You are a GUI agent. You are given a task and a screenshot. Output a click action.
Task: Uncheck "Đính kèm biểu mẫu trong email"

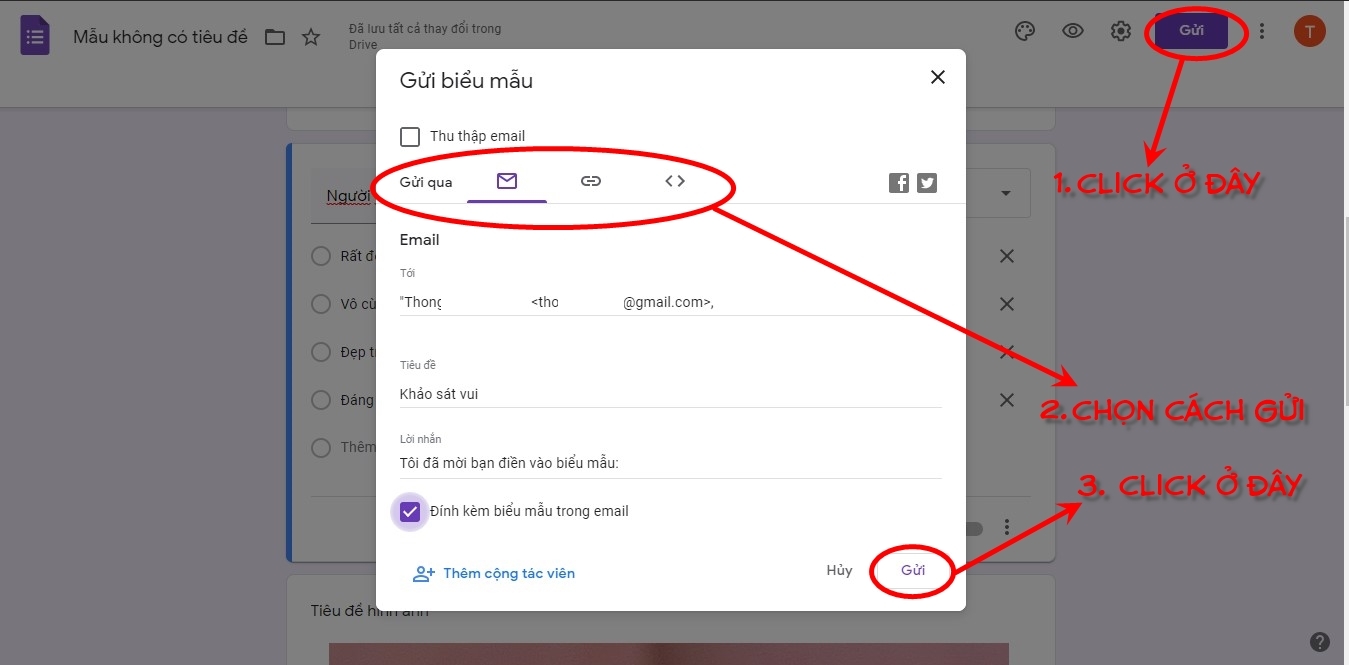(x=409, y=511)
